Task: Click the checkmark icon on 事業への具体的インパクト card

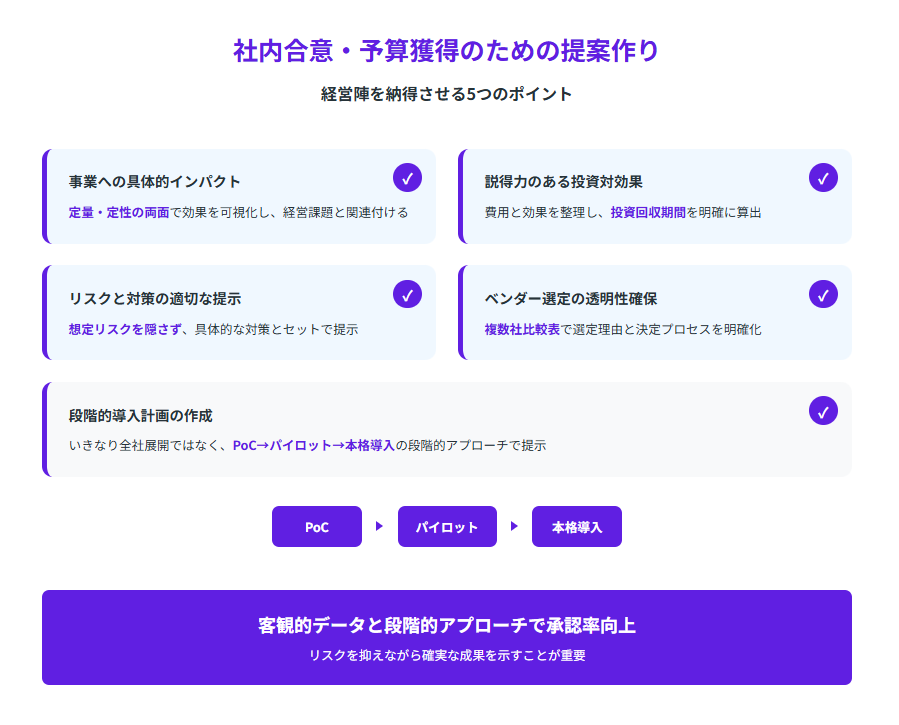Action: pyautogui.click(x=407, y=178)
